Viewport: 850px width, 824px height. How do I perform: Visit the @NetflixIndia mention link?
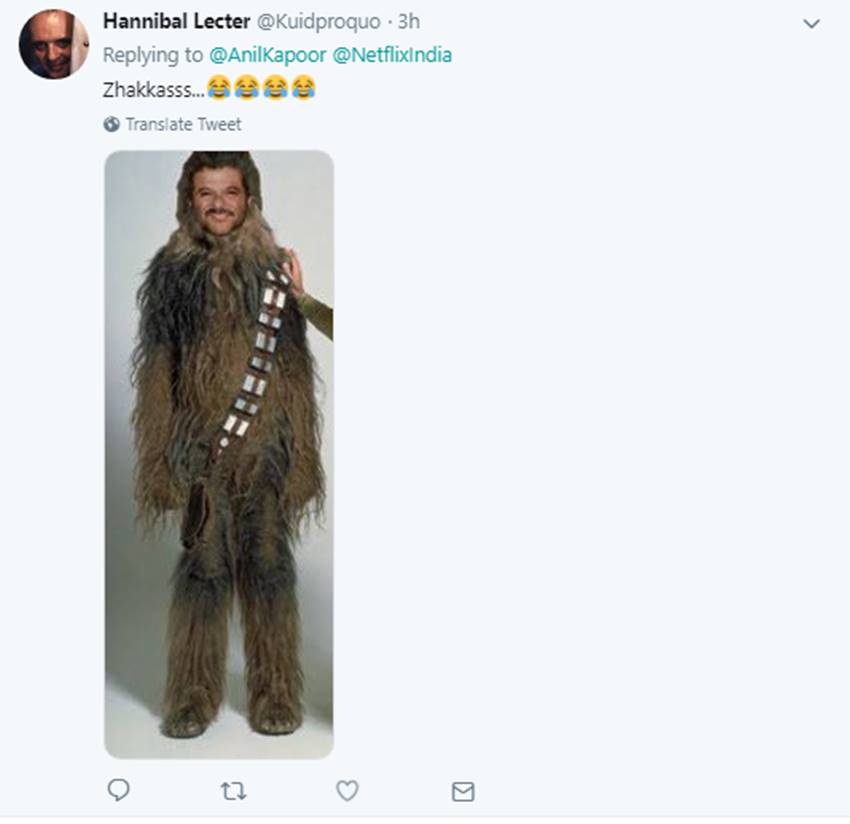[x=391, y=55]
